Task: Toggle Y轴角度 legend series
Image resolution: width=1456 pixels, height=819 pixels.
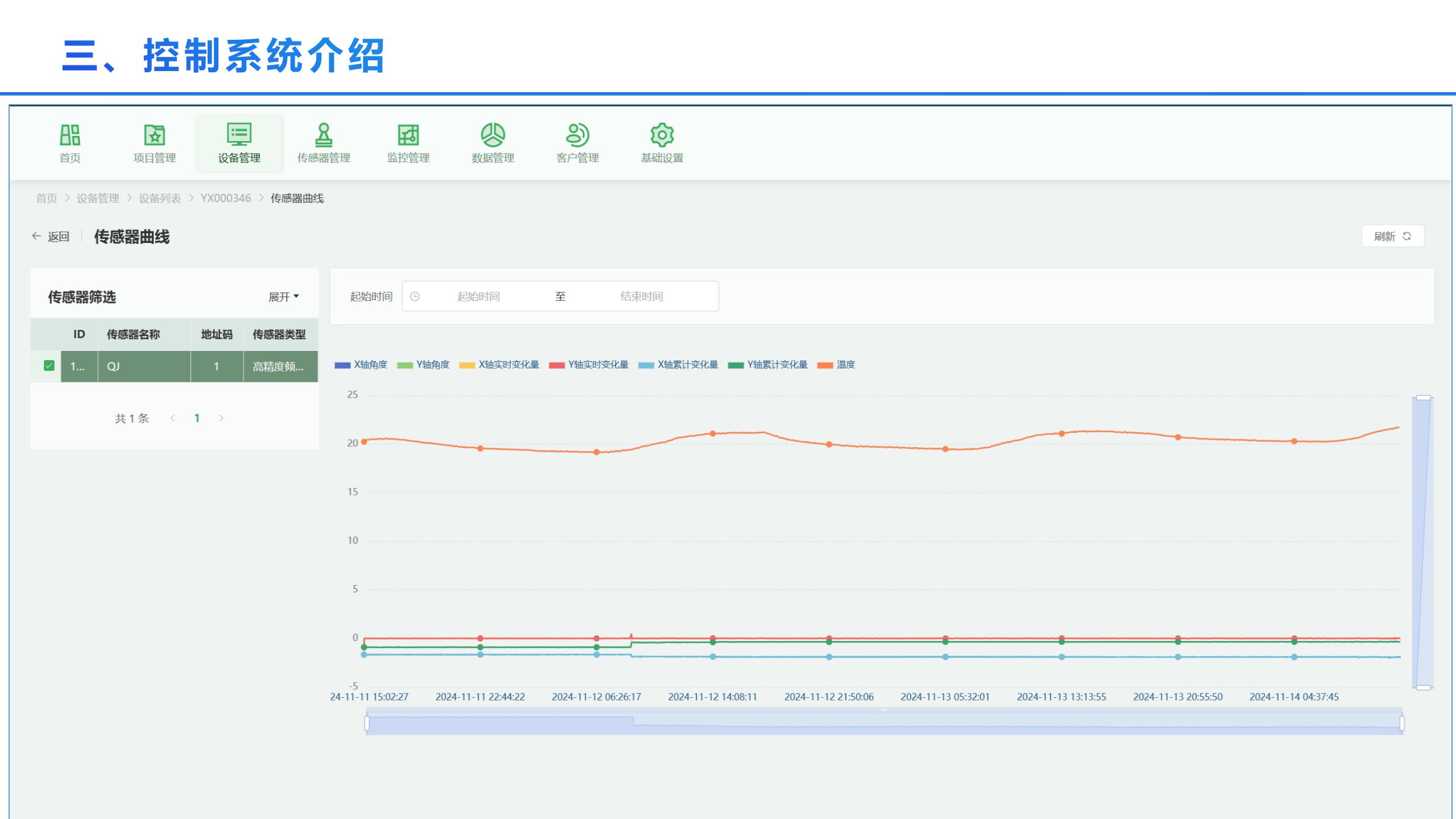Action: tap(423, 365)
